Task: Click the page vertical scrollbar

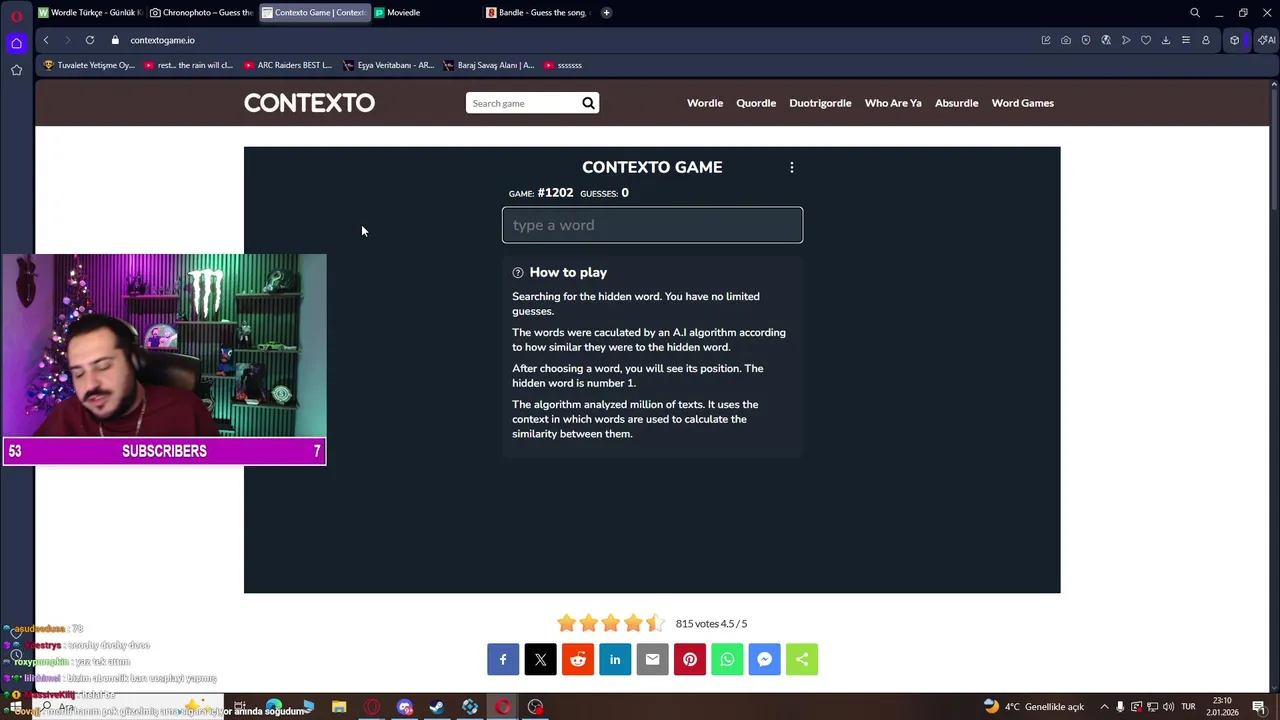Action: (x=1275, y=150)
